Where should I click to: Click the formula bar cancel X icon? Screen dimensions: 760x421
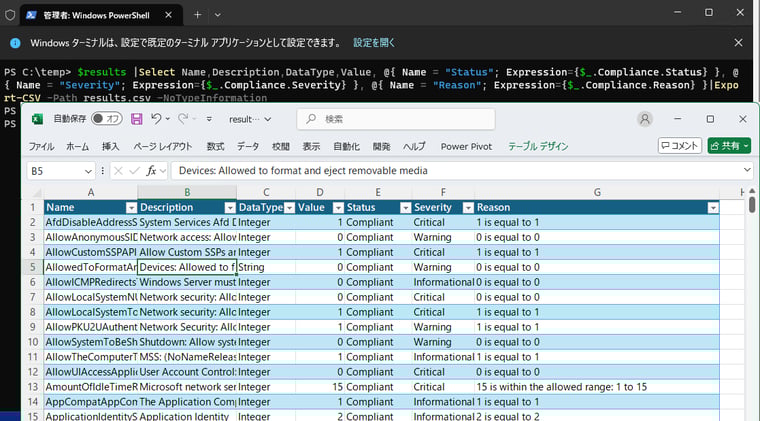tap(118, 171)
